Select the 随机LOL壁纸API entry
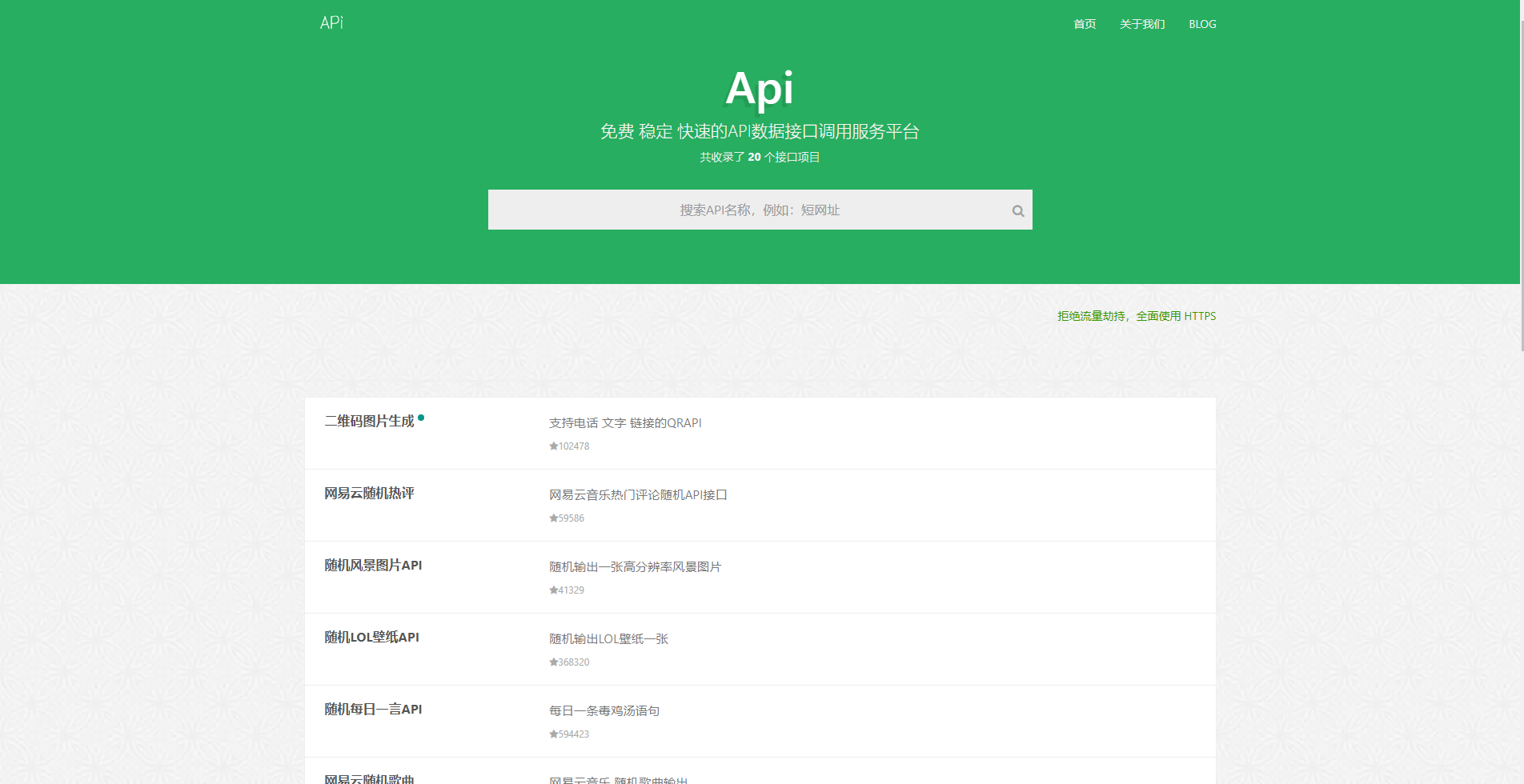 (x=371, y=638)
